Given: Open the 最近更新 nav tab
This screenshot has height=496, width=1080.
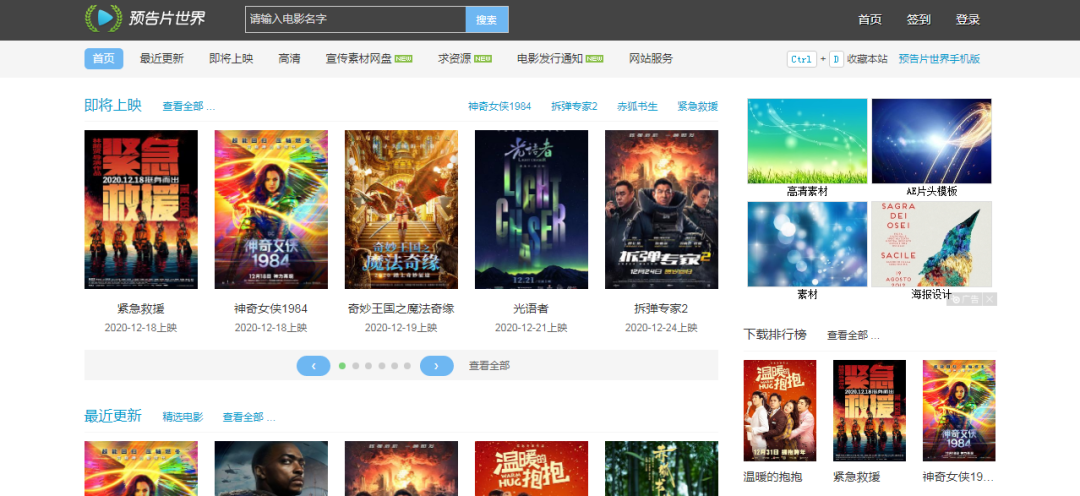Looking at the screenshot, I should (162, 59).
